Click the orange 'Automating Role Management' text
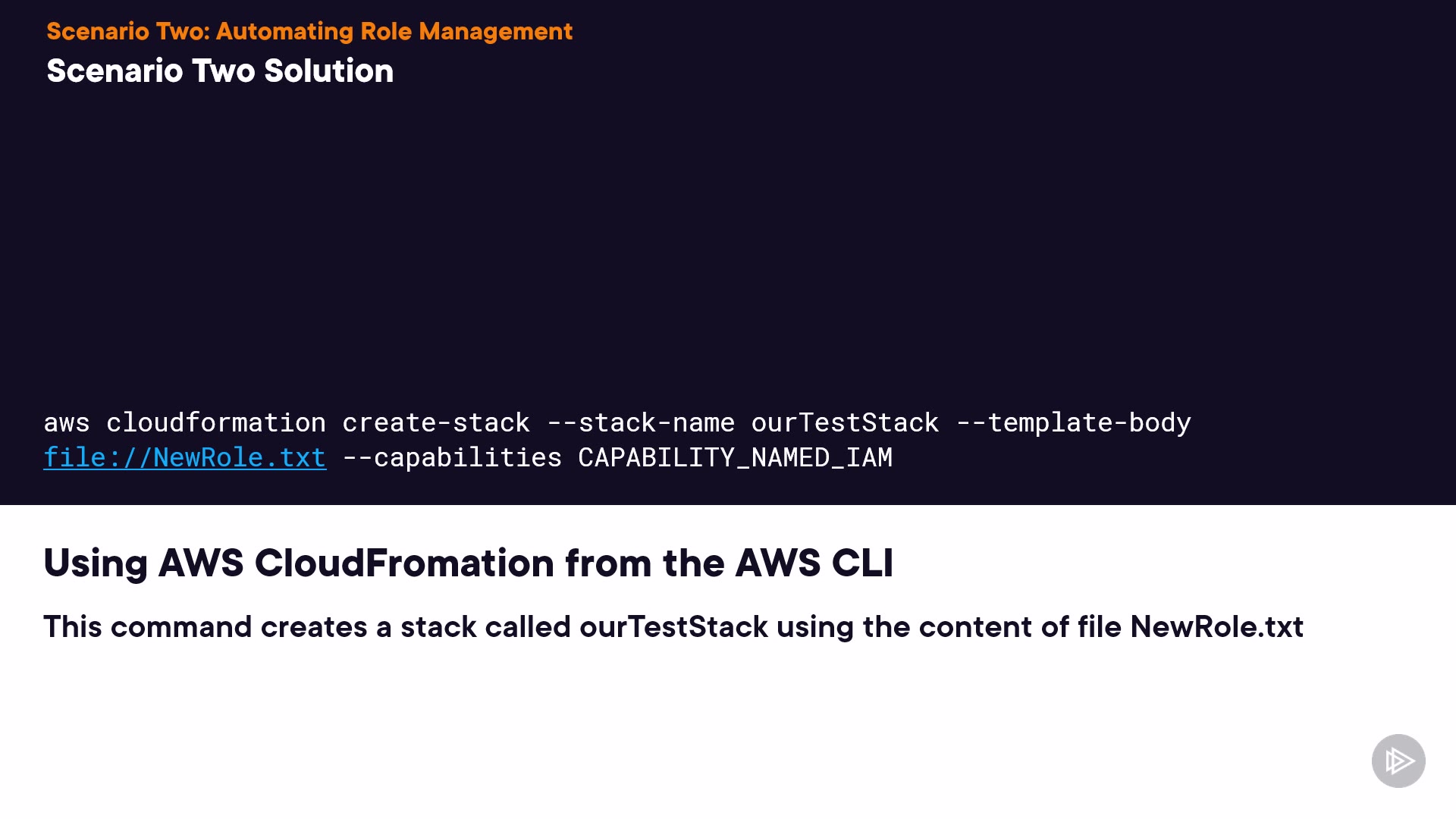This screenshot has width=1456, height=819. click(x=394, y=31)
